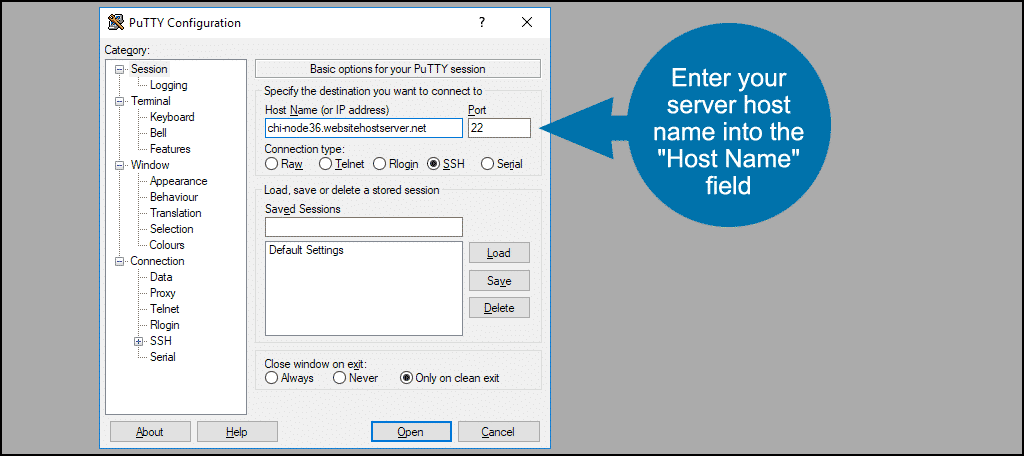Open the Selection settings category

[x=172, y=229]
